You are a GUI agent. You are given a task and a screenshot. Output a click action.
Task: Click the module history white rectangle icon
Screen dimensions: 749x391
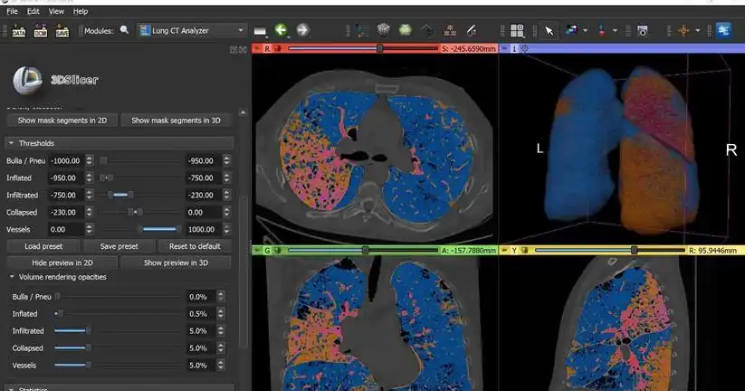[x=260, y=31]
